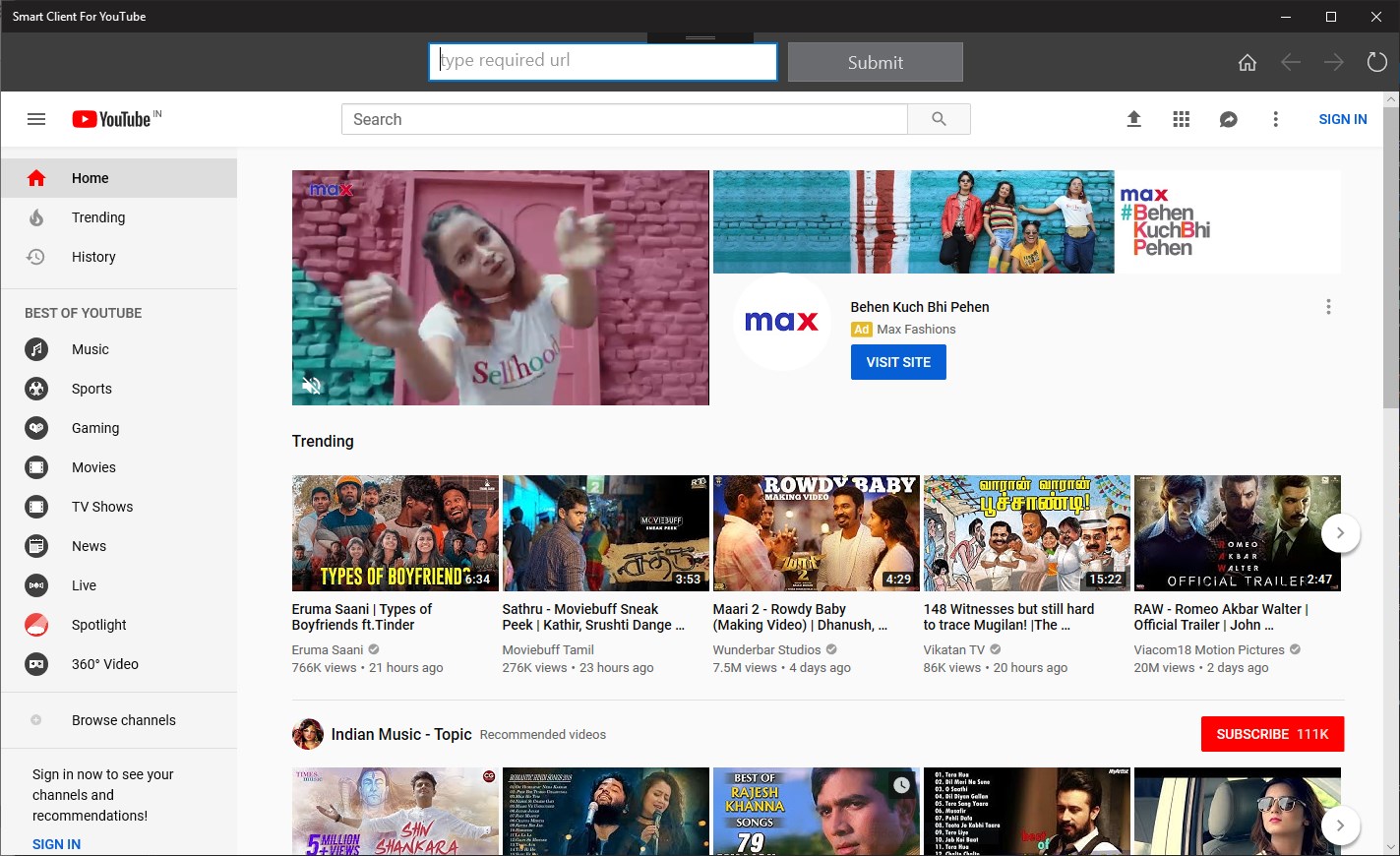The height and width of the screenshot is (856, 1400).
Task: Open the 148 Witnesses video thumbnail
Action: 1027,533
